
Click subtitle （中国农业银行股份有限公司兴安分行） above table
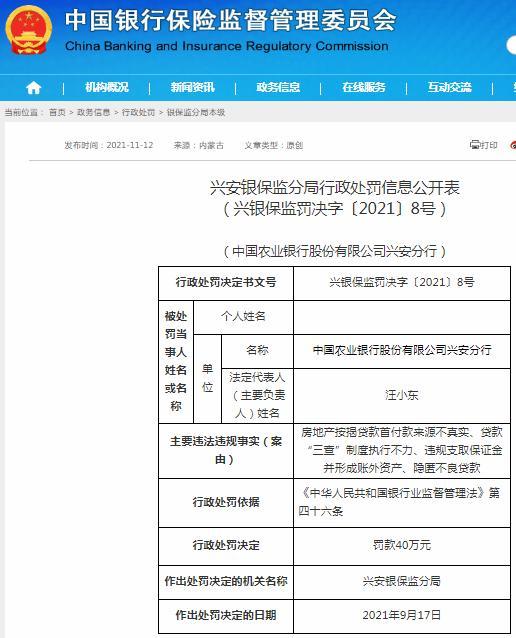click(x=335, y=251)
